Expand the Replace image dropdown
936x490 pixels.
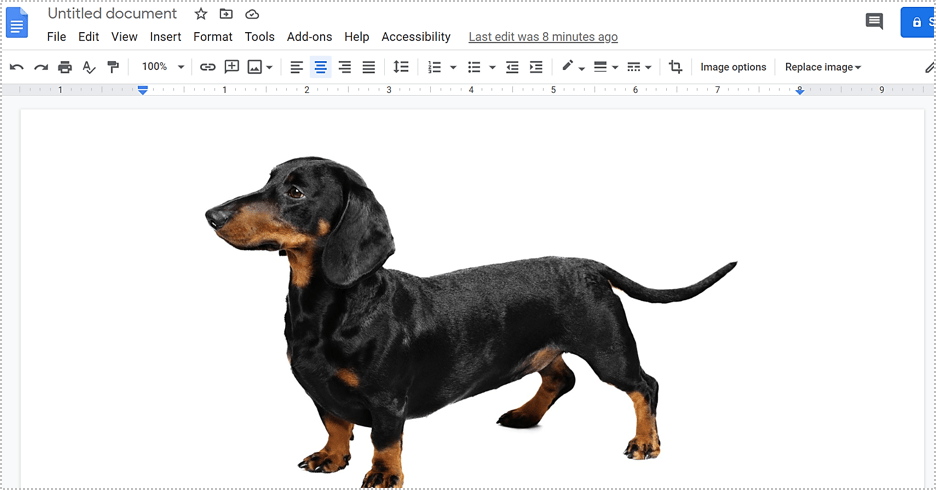pos(823,67)
